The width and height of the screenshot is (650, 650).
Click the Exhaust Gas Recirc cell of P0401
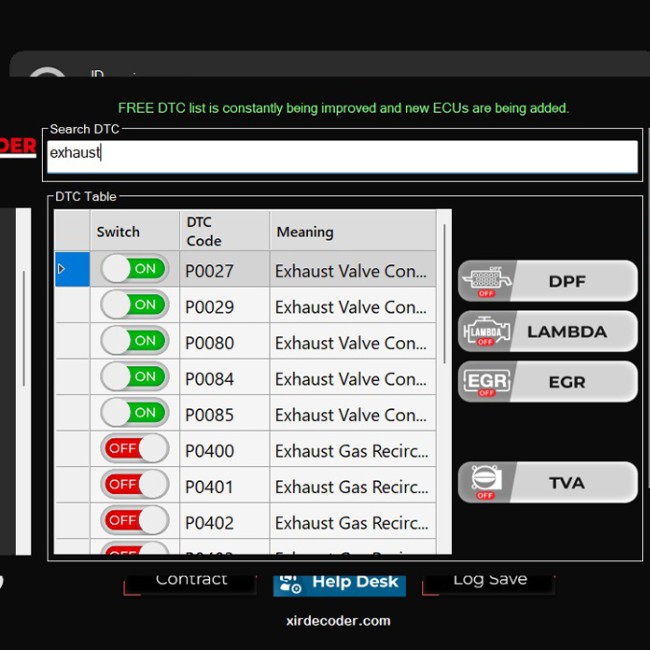(x=353, y=485)
